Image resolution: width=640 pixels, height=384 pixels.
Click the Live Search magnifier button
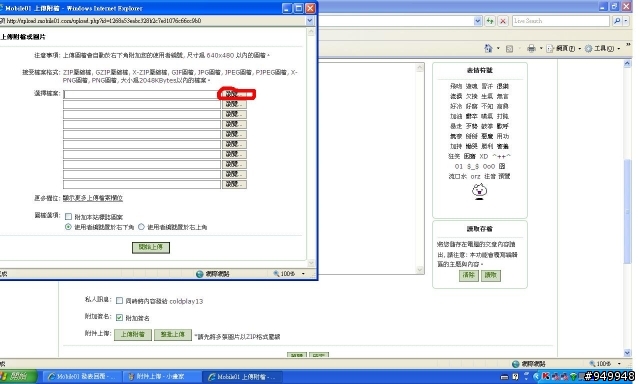pyautogui.click(x=617, y=21)
